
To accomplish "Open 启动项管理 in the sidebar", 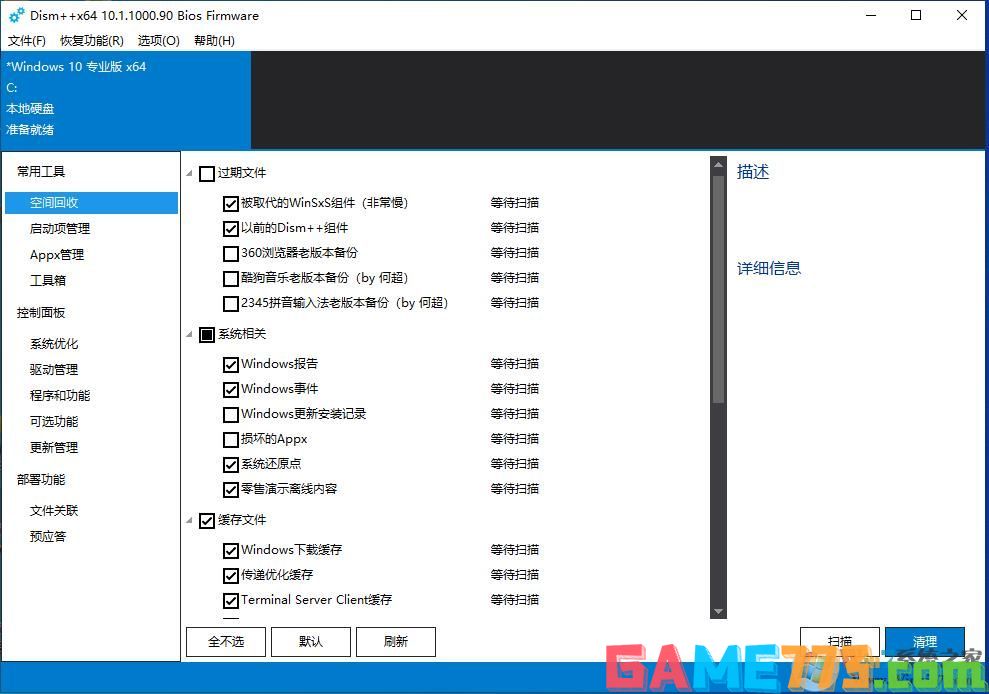I will pyautogui.click(x=60, y=228).
